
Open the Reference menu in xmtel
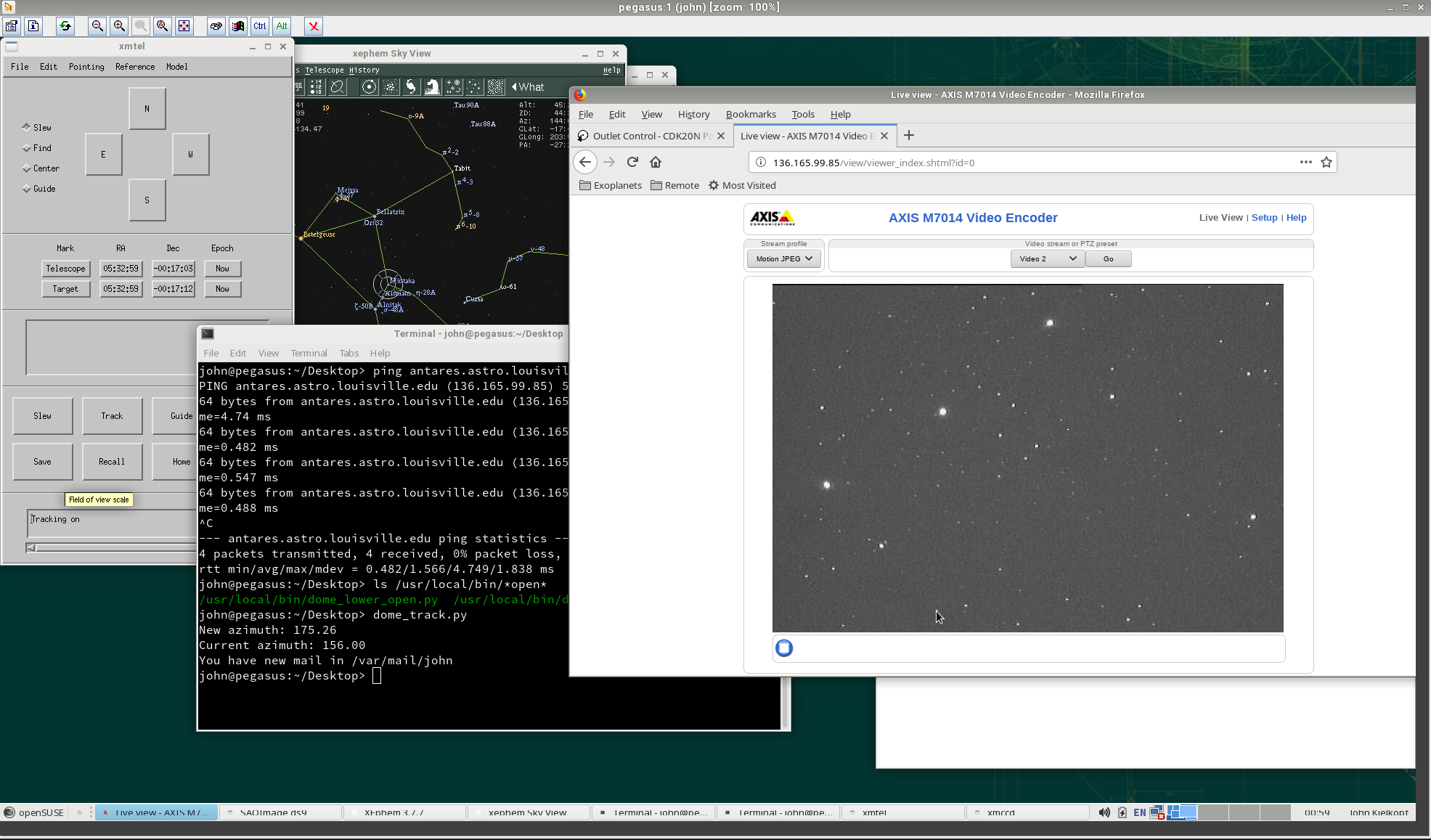coord(135,67)
